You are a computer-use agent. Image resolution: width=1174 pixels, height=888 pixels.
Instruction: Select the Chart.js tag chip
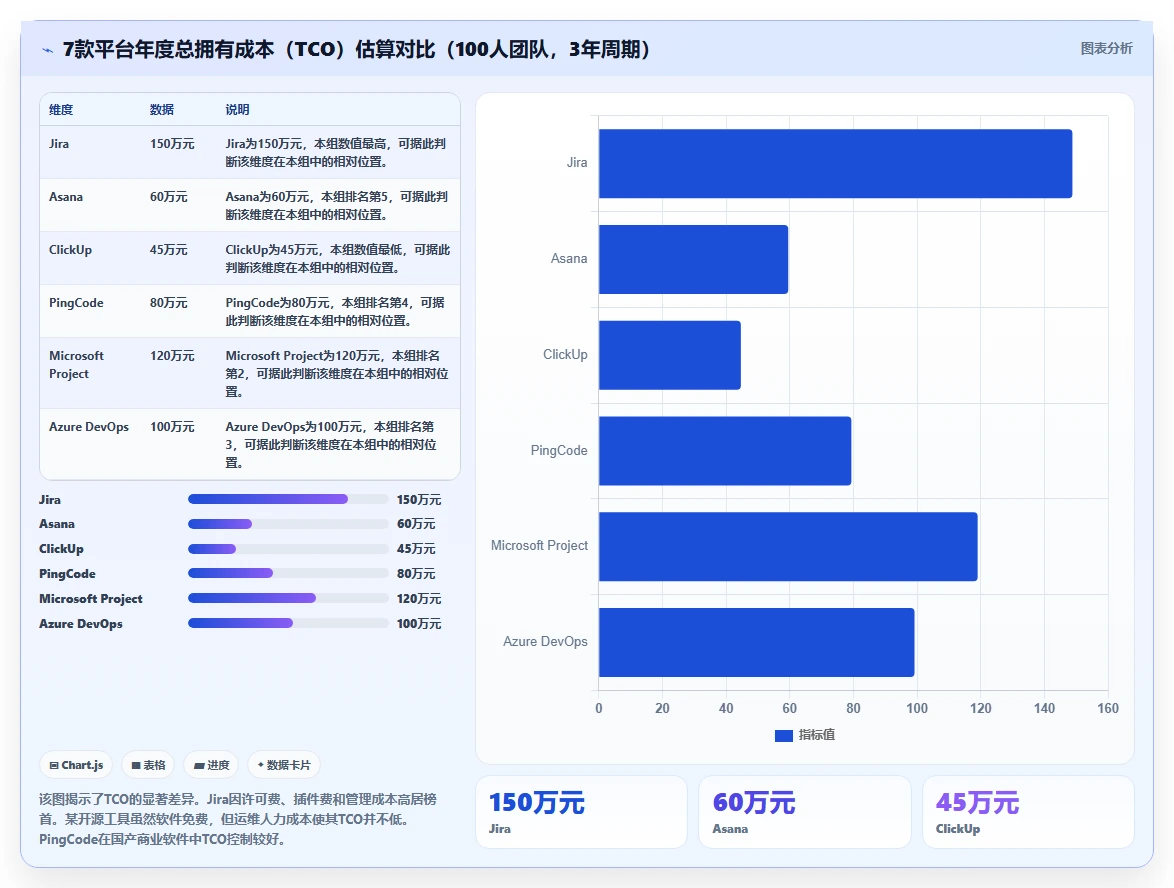pyautogui.click(x=76, y=765)
